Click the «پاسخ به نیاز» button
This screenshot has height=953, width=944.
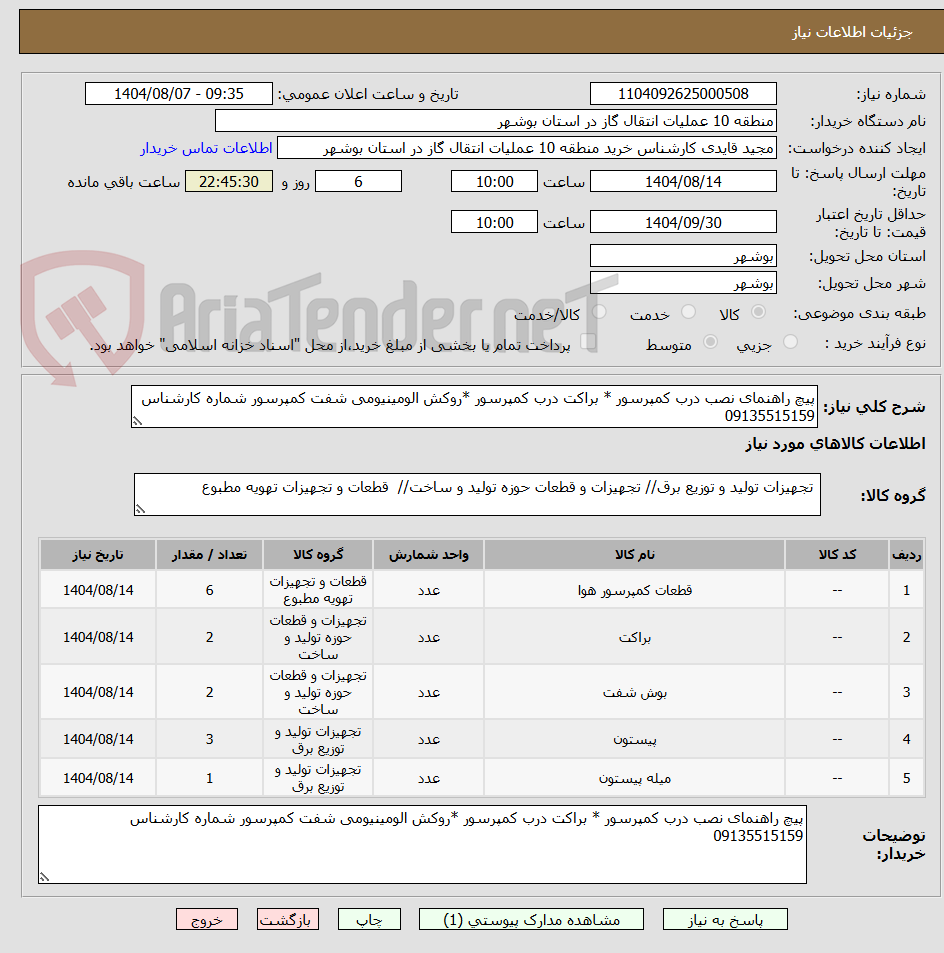pos(725,918)
